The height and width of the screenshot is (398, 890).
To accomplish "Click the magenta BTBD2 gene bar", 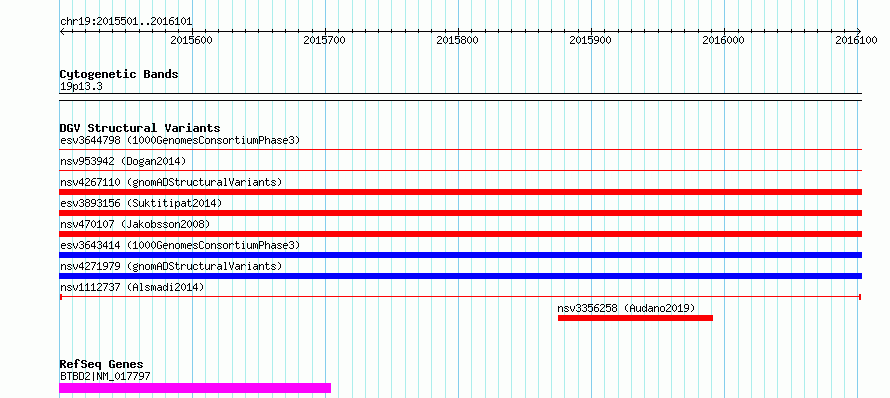I will pyautogui.click(x=195, y=388).
